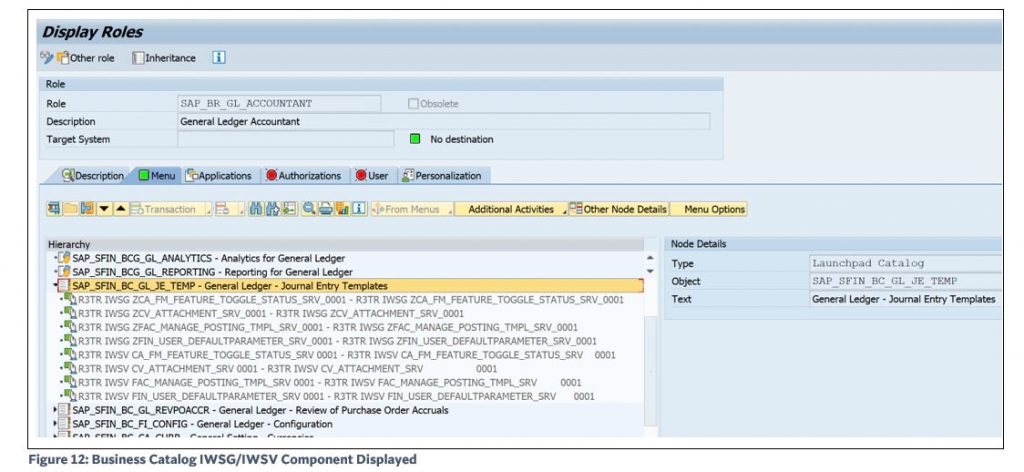Open the Other role button
Screen dimensions: 1024x472
[x=86, y=58]
